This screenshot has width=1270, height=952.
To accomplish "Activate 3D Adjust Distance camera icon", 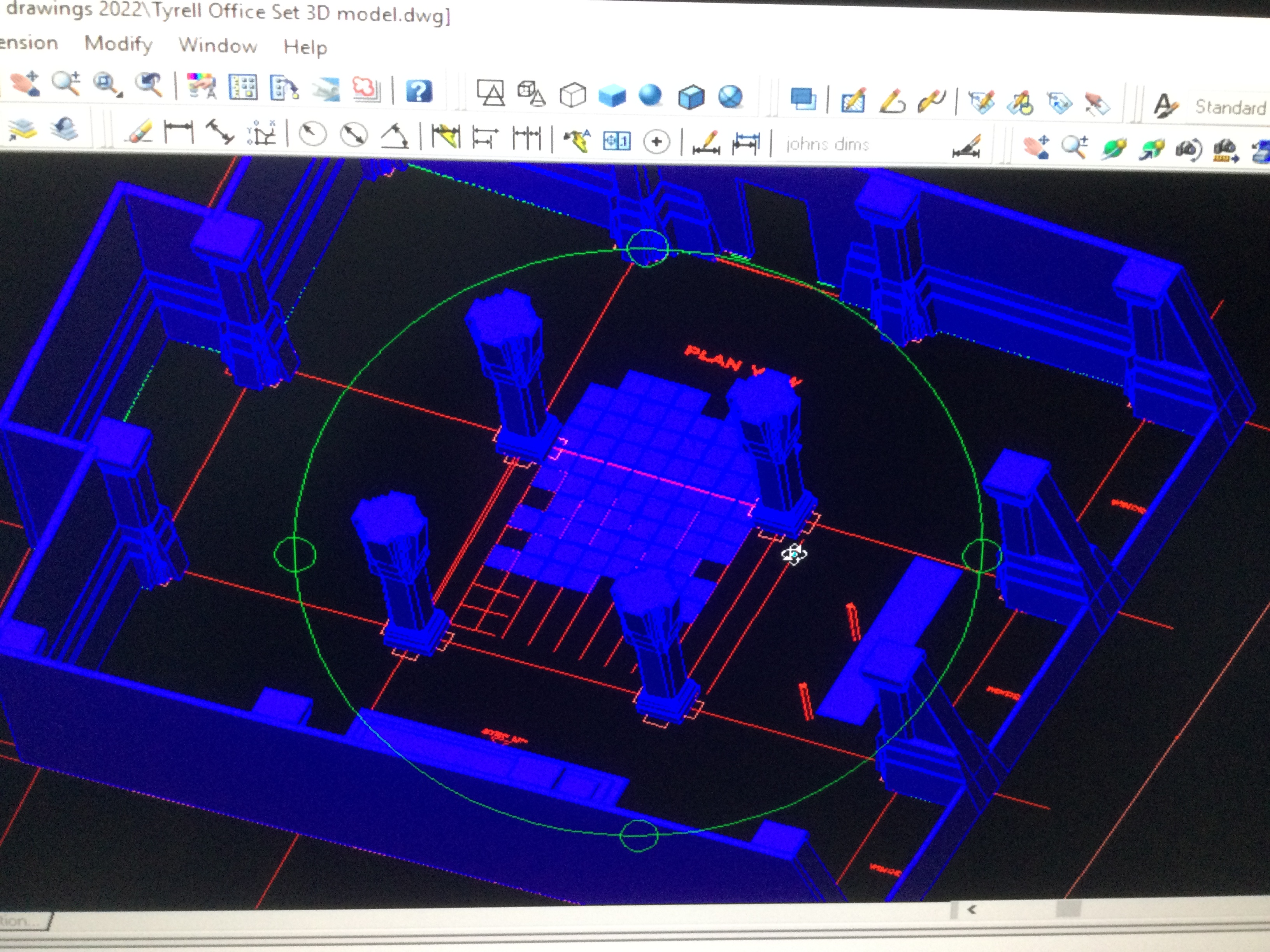I will (1226, 151).
